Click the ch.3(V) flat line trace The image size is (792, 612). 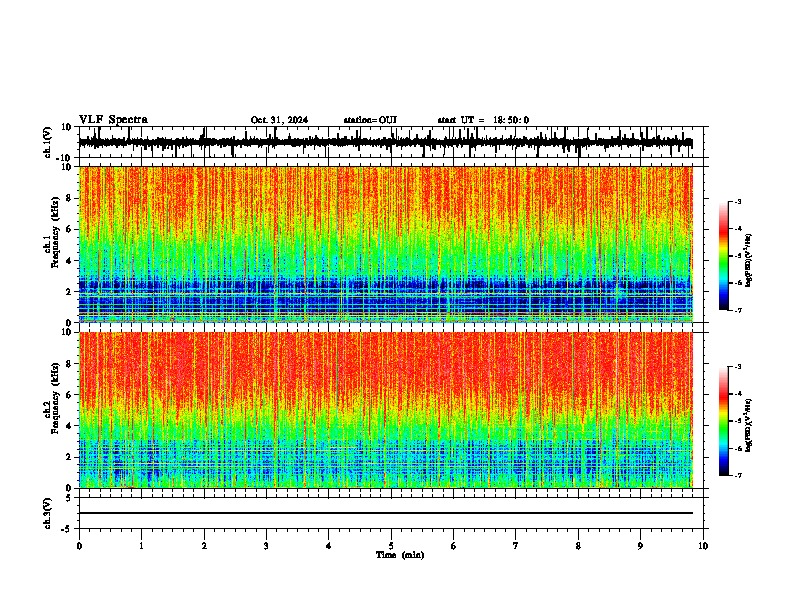pyautogui.click(x=386, y=513)
